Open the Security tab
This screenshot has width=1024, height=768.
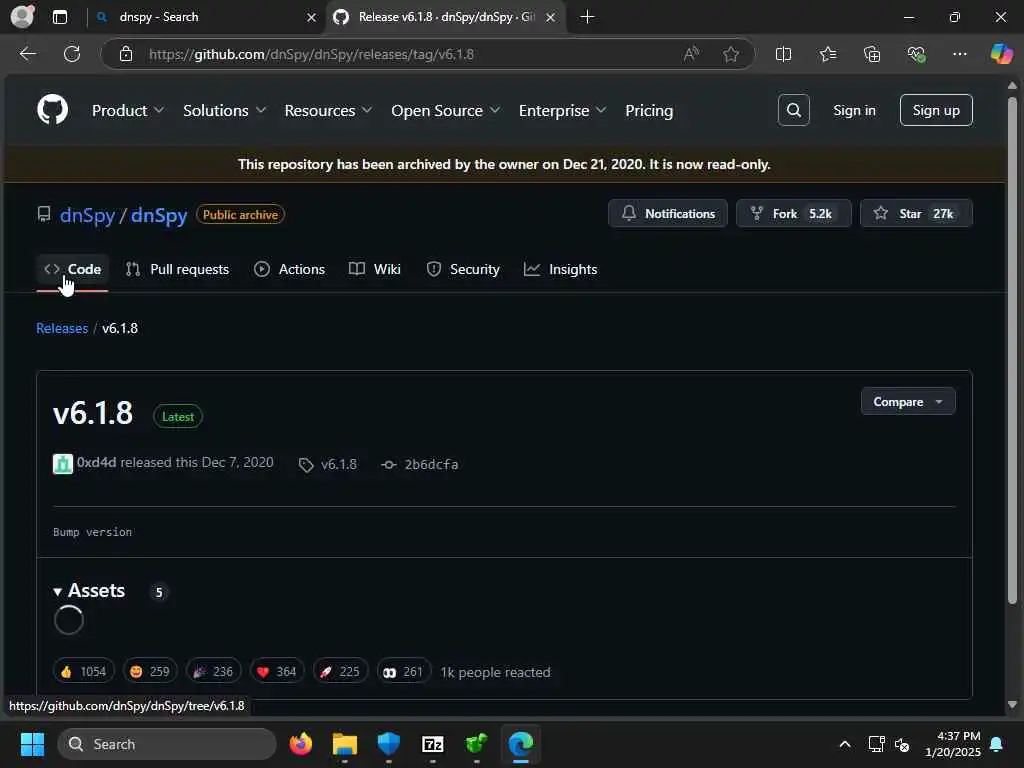(x=462, y=269)
